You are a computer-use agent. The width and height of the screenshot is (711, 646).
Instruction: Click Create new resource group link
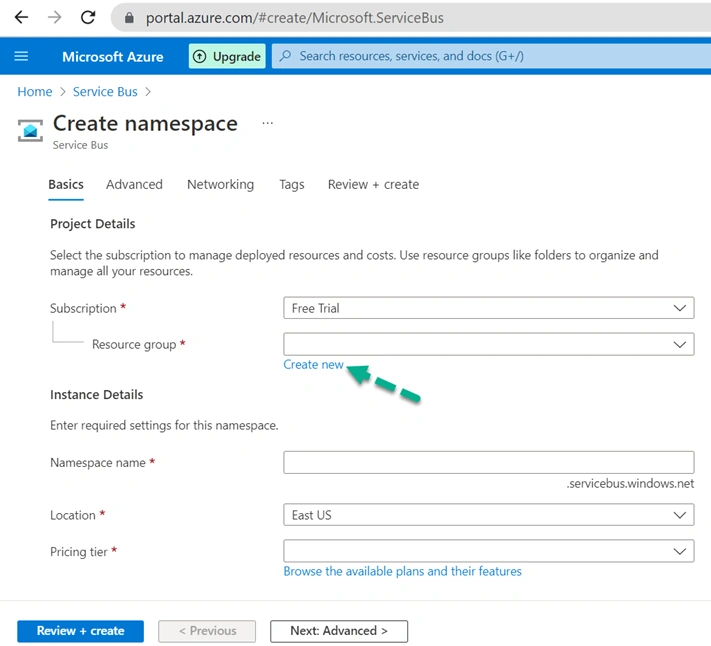point(313,364)
